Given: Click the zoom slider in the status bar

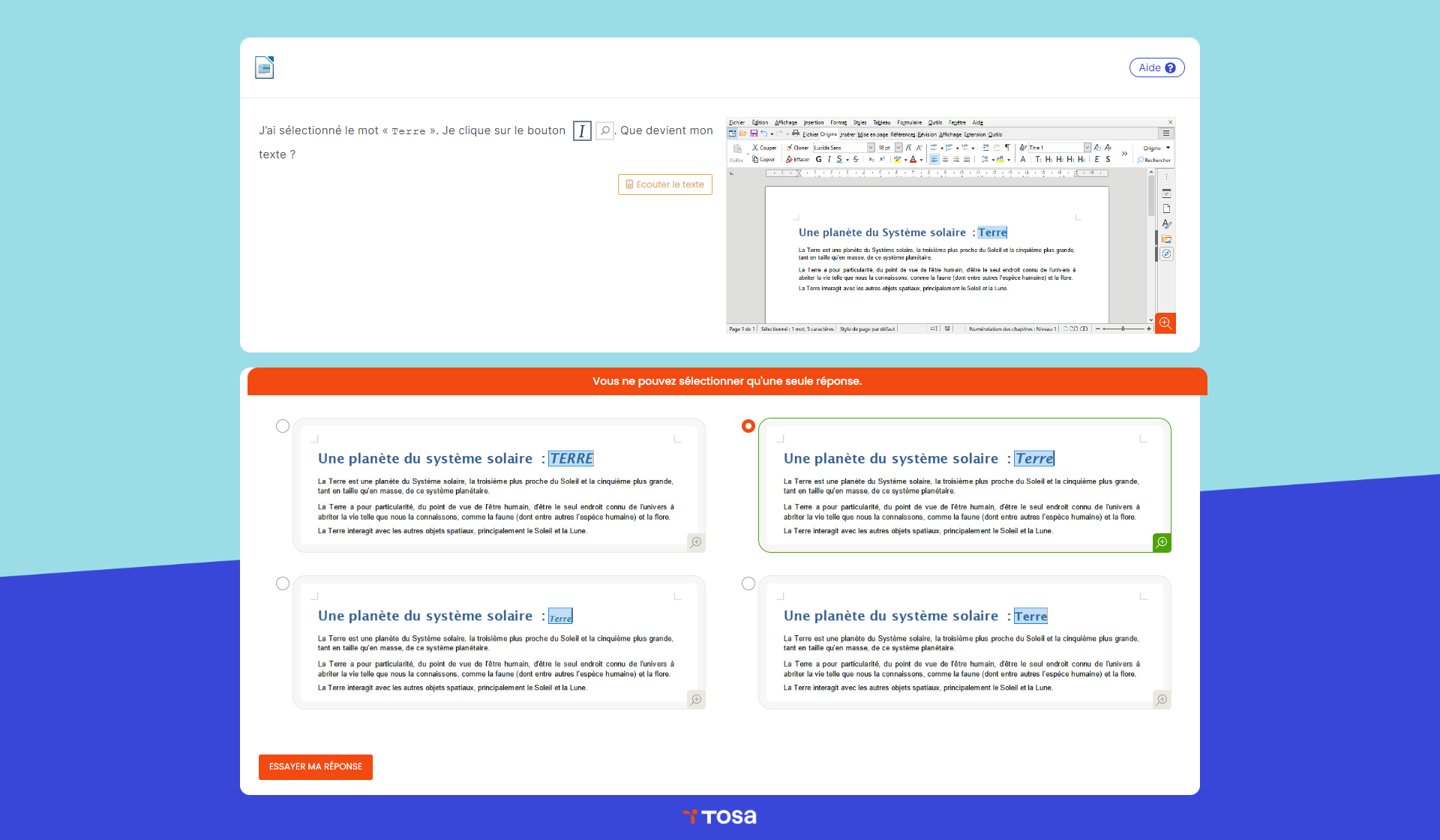Looking at the screenshot, I should (x=1123, y=328).
